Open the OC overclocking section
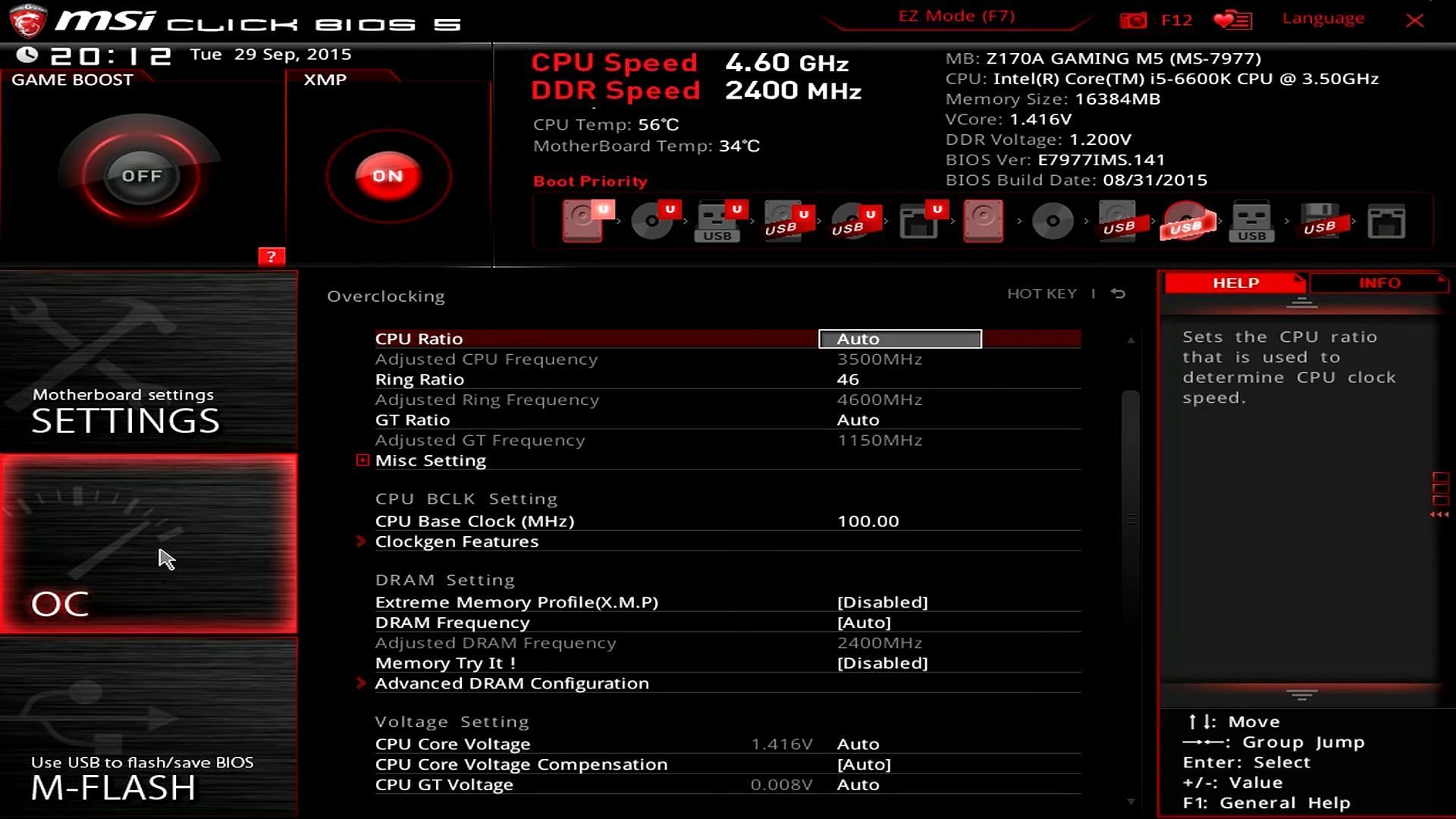 [x=149, y=544]
